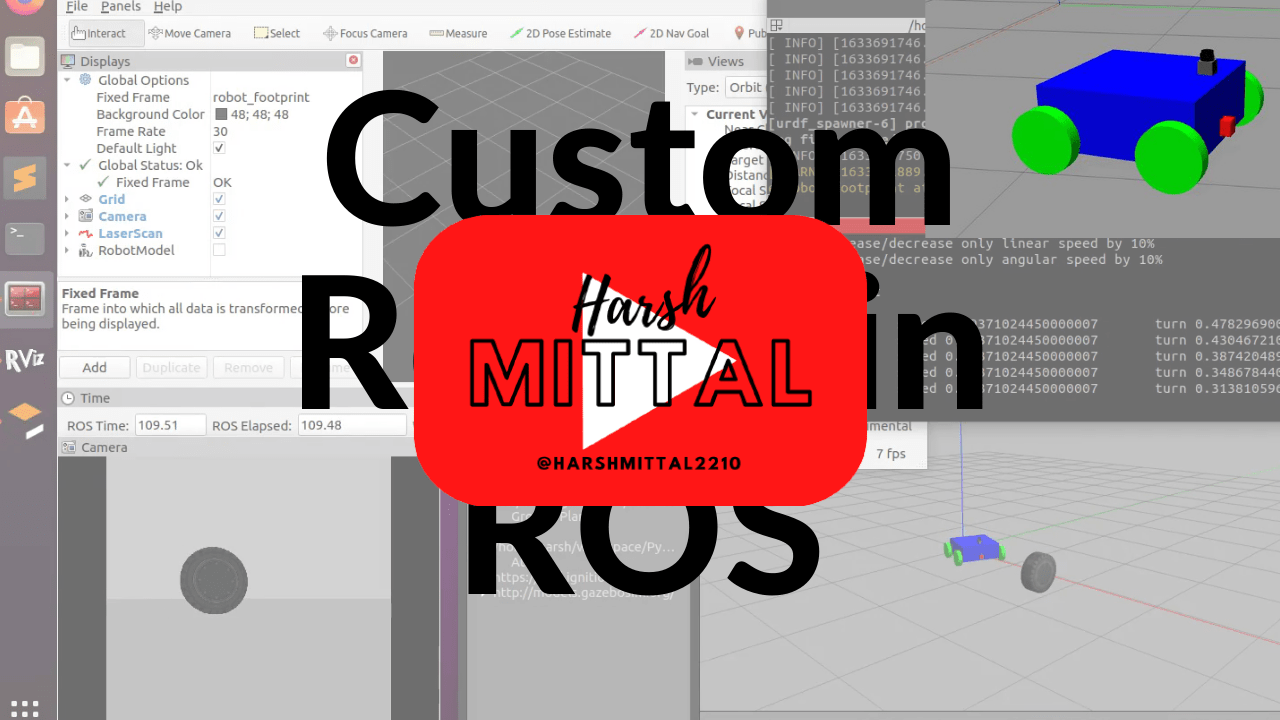
Task: Click the ROS Elapsed field
Action: point(352,425)
